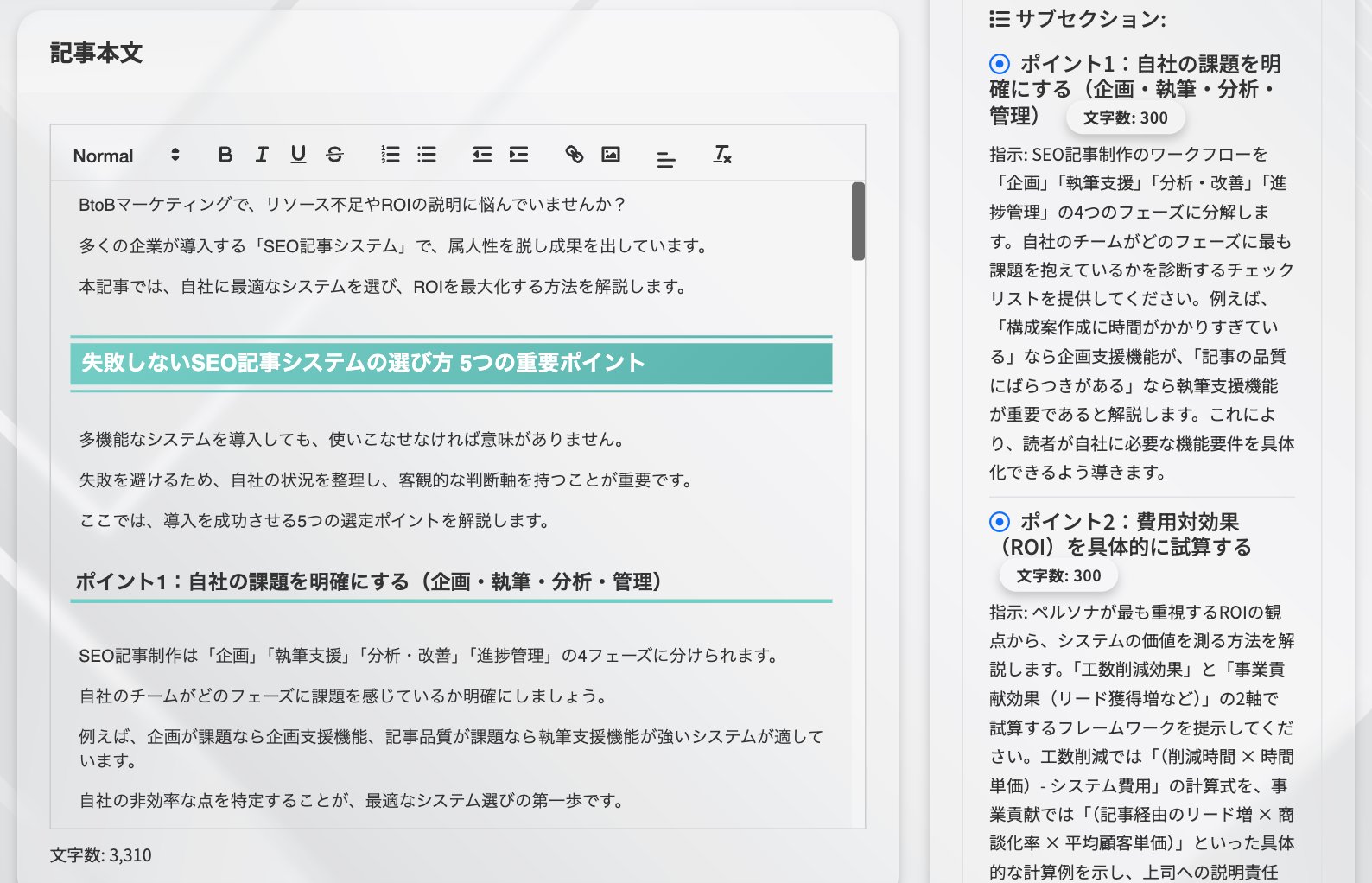Viewport: 1372px width, 883px height.
Task: Clear formatting with the Tx icon
Action: [722, 155]
